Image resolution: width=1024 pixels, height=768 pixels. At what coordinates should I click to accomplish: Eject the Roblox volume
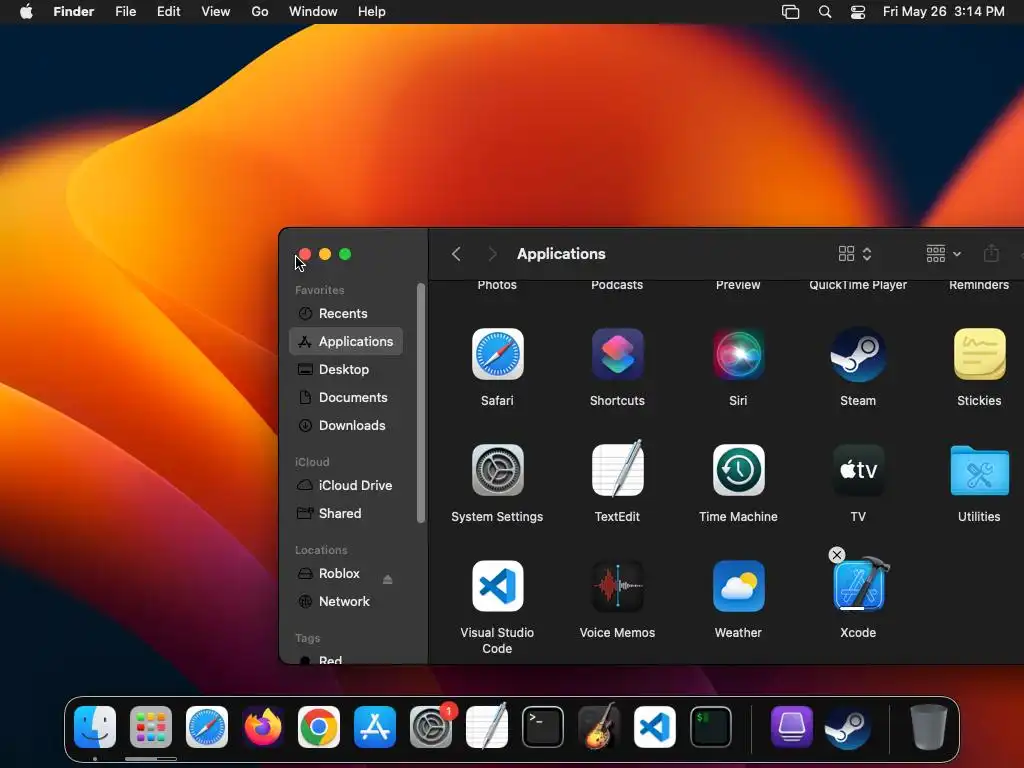click(387, 579)
